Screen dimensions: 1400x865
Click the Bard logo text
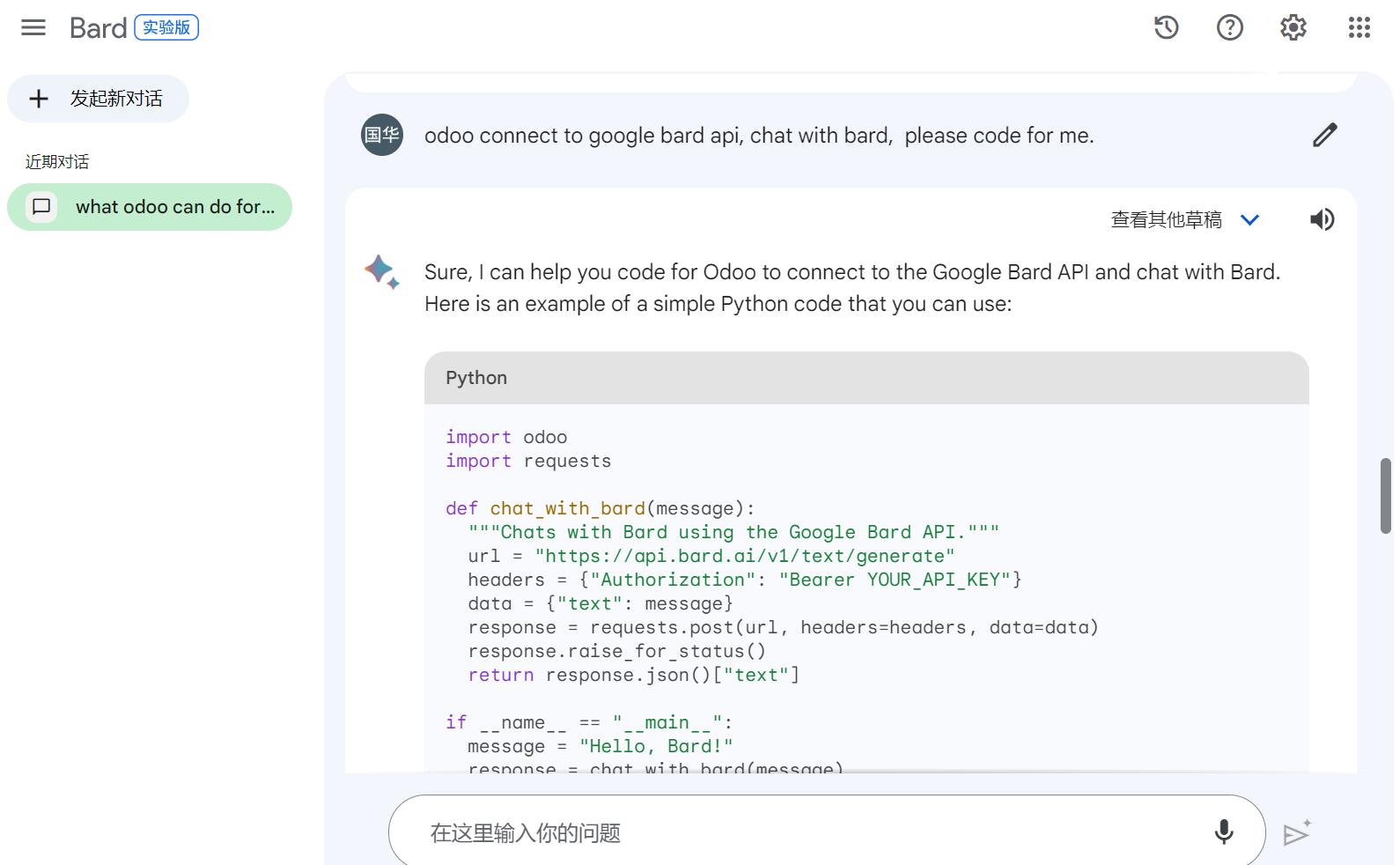point(99,28)
